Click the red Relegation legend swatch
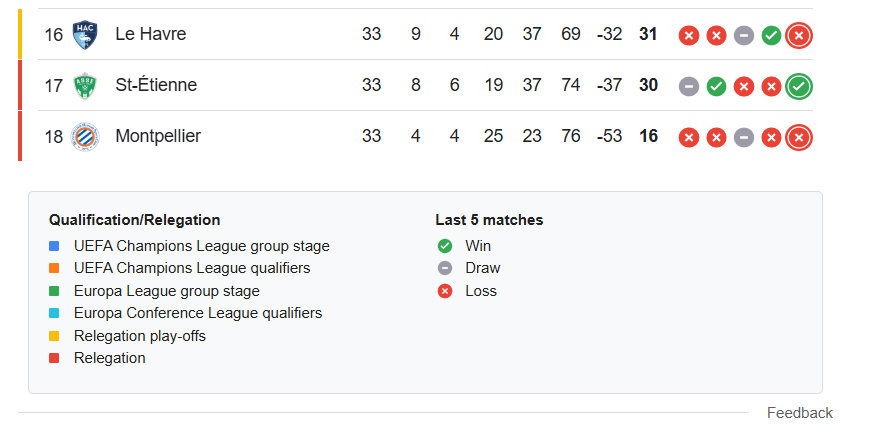Image resolution: width=871 pixels, height=438 pixels. click(x=54, y=358)
